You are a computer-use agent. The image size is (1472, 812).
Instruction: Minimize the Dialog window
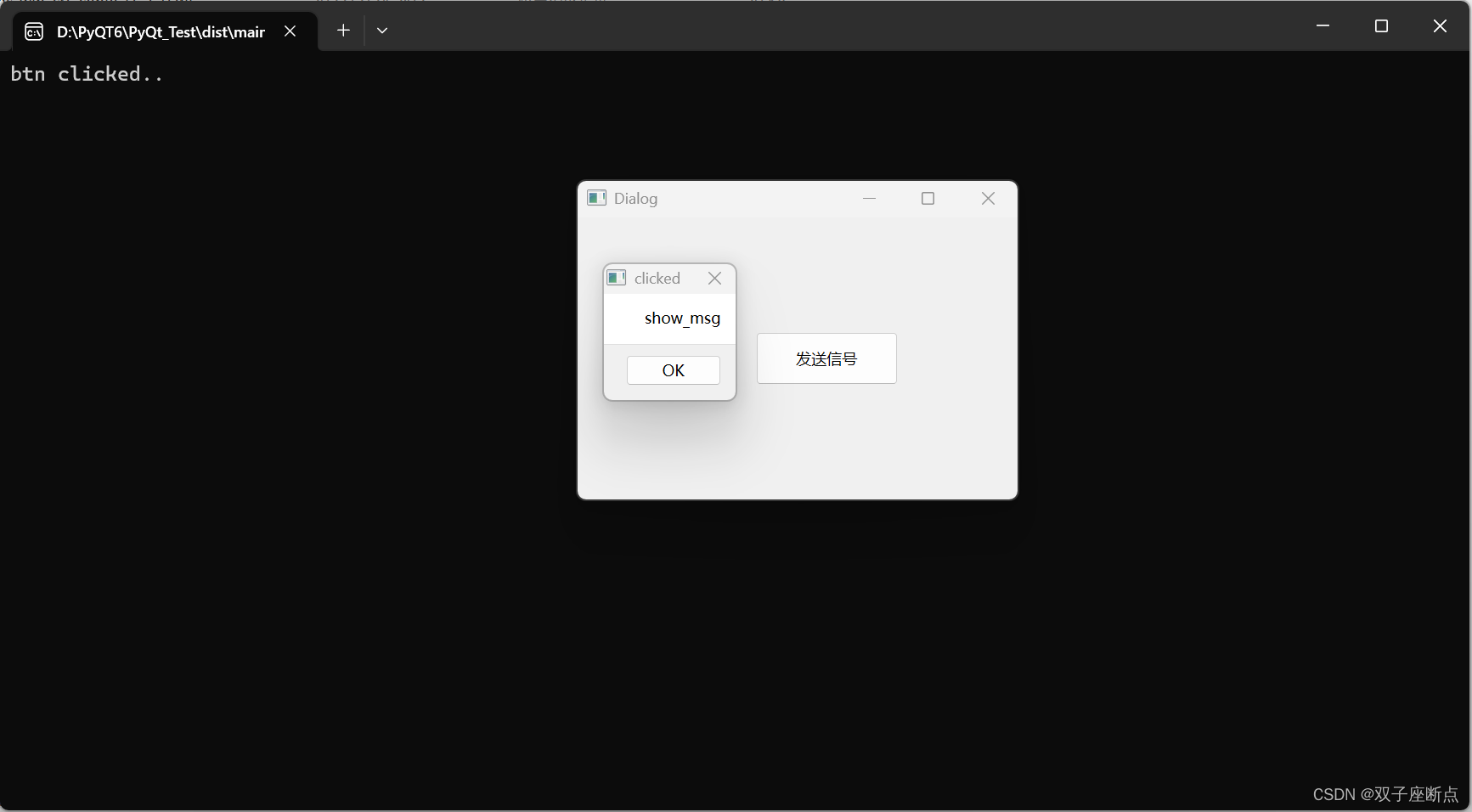[x=869, y=199]
